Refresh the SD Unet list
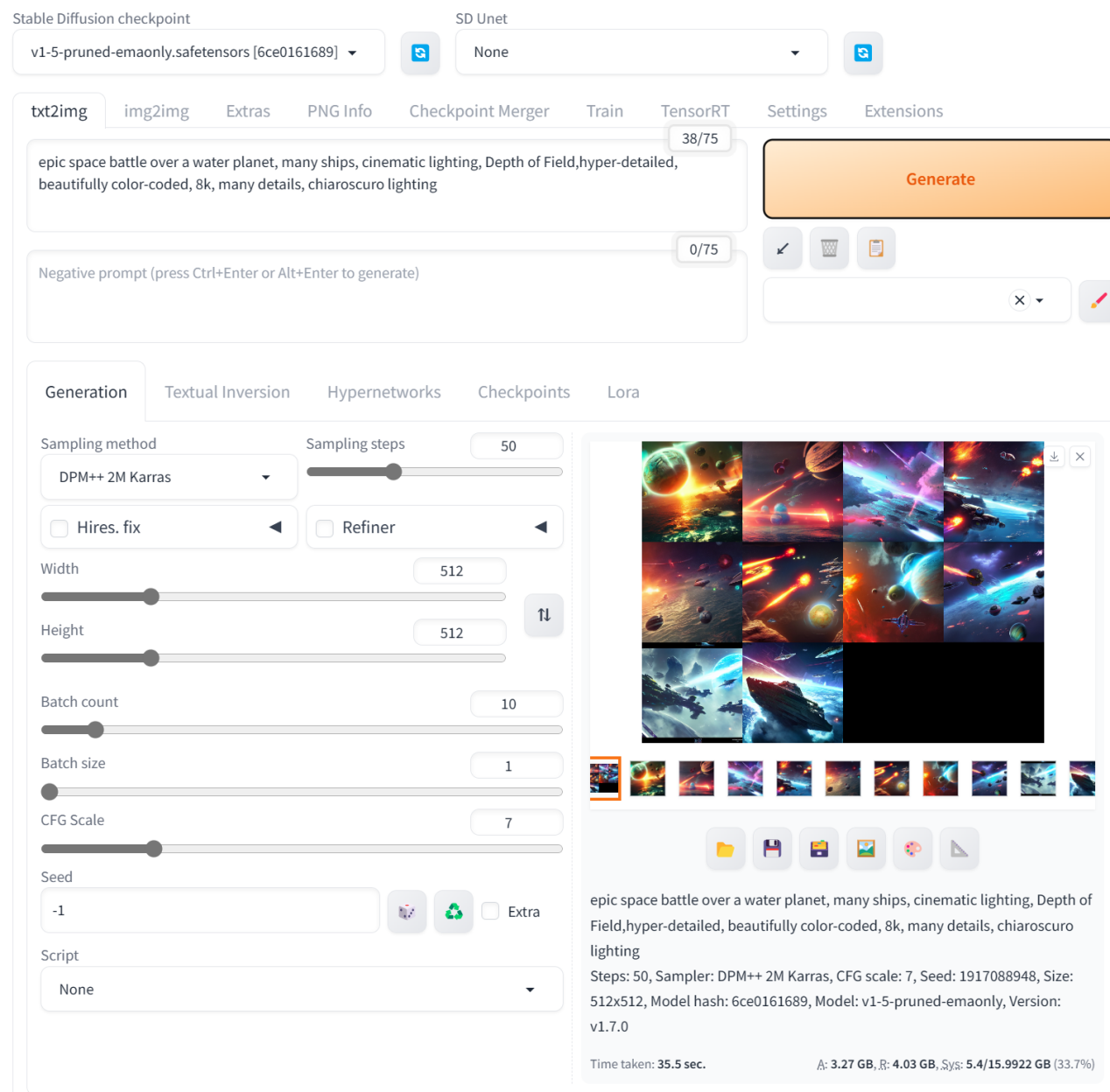 tap(863, 52)
